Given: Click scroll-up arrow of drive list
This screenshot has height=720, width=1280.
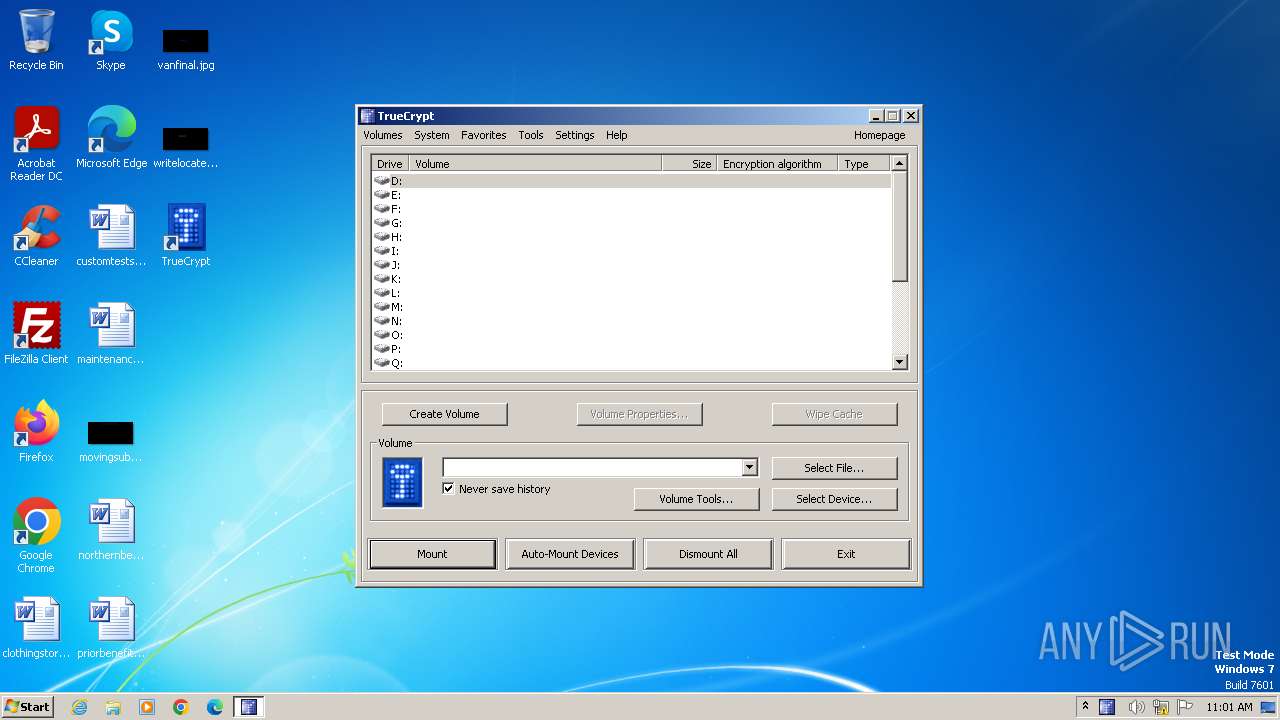Looking at the screenshot, I should point(899,163).
